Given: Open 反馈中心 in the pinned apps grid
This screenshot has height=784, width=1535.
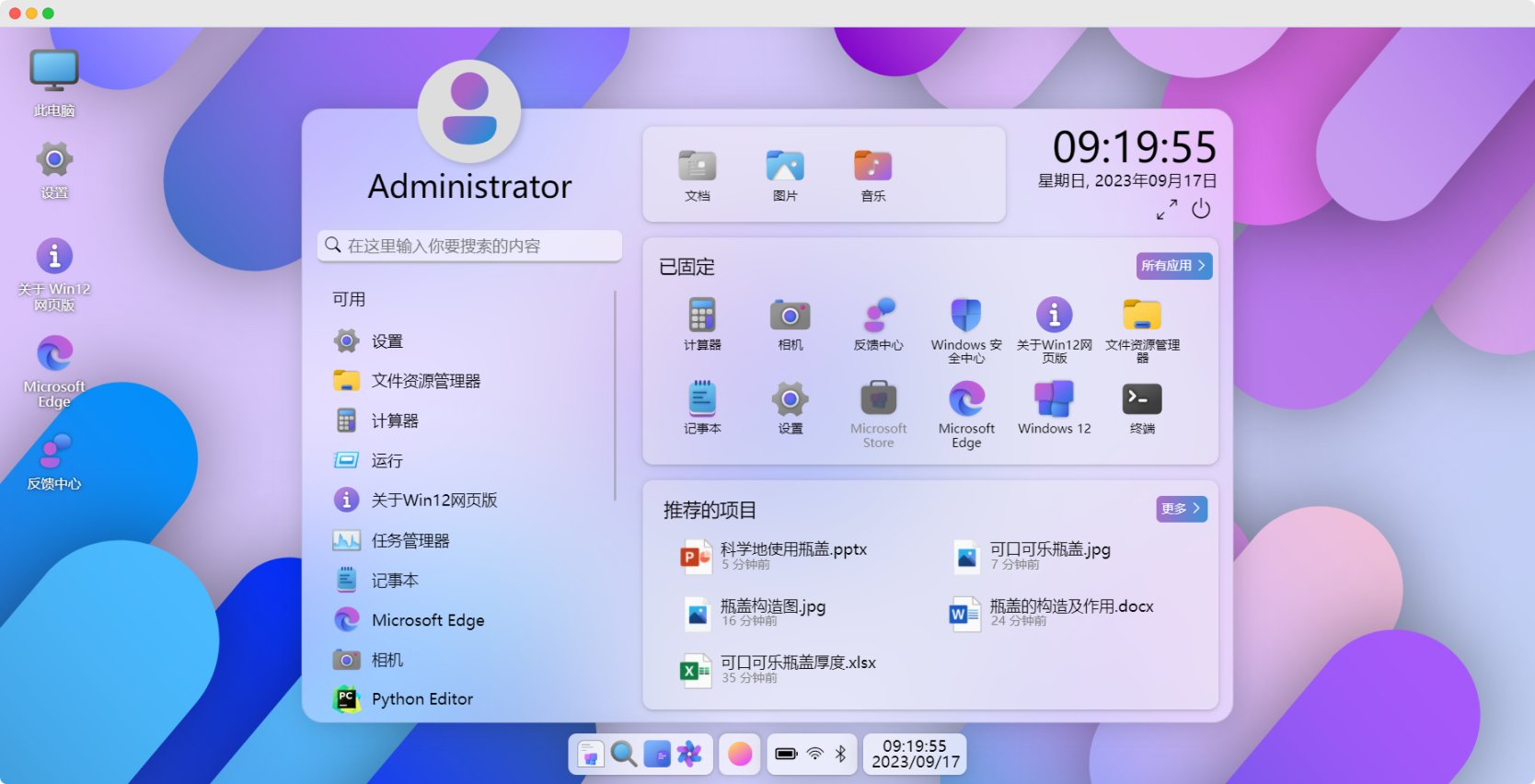Looking at the screenshot, I should 878,324.
